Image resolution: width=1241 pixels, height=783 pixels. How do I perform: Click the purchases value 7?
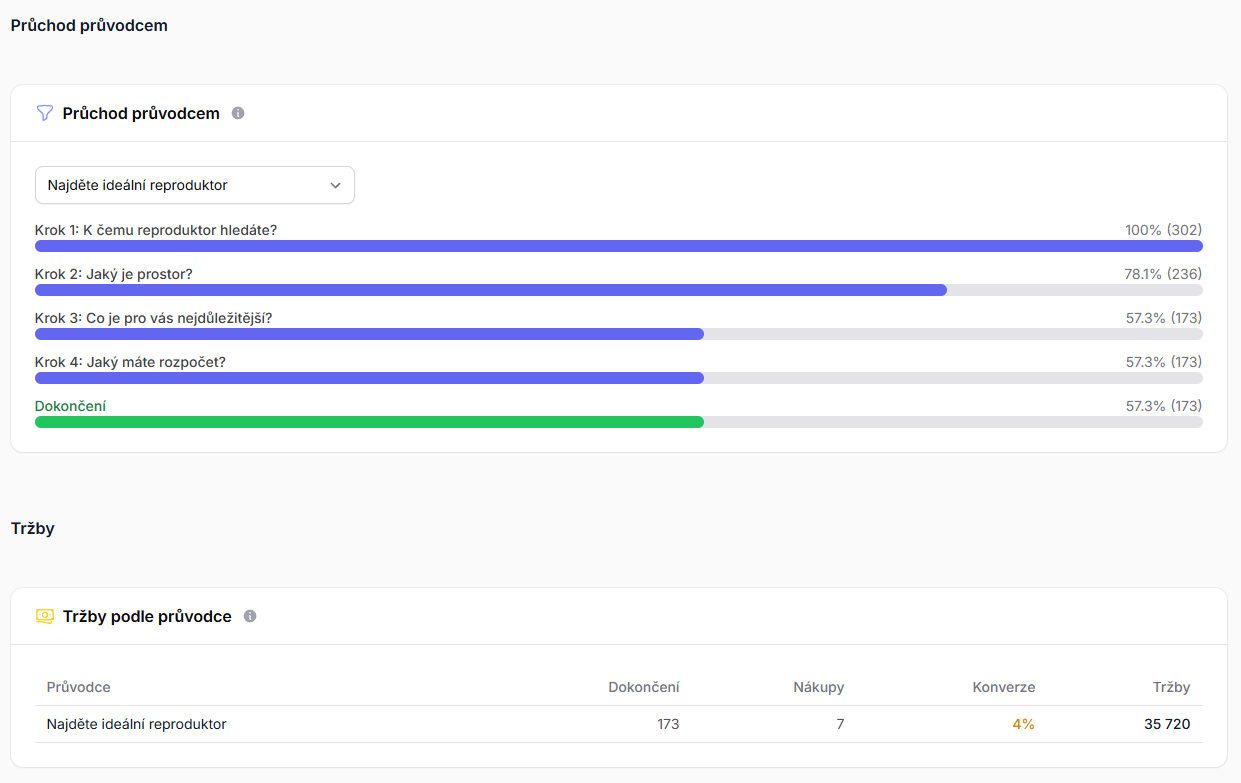click(840, 724)
